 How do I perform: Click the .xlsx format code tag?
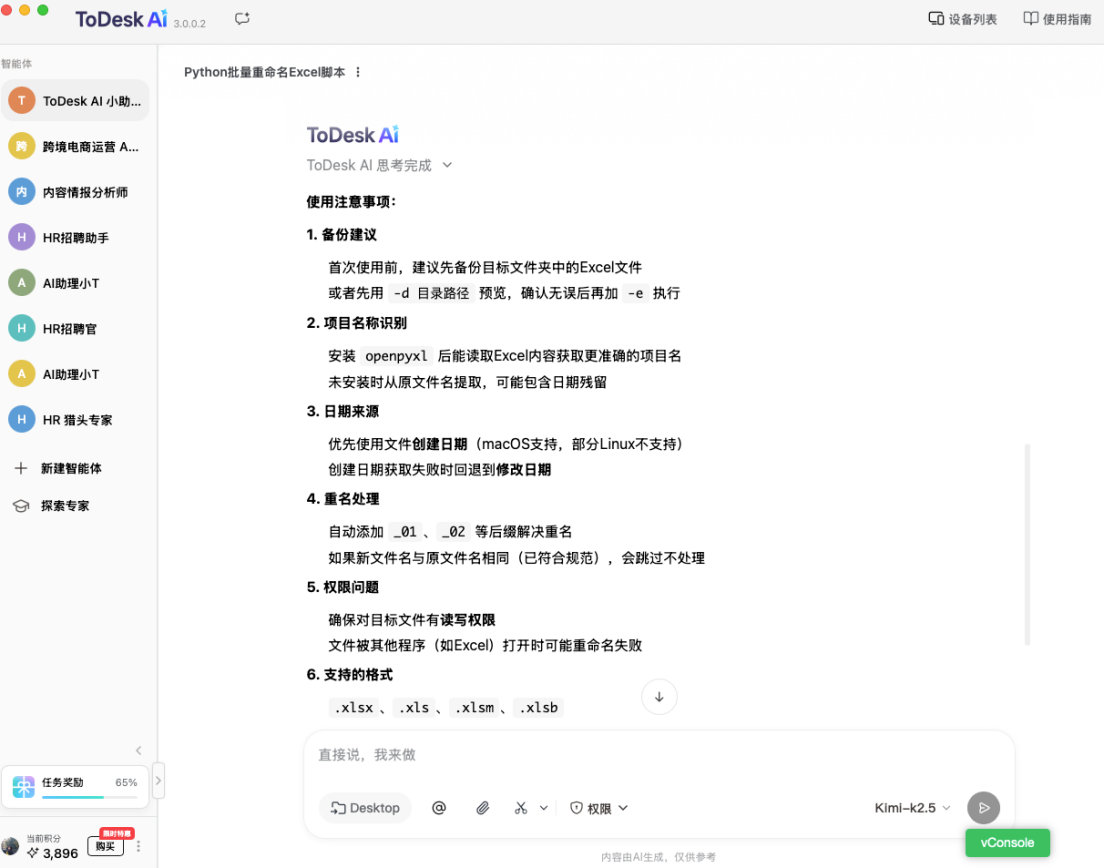tap(353, 707)
